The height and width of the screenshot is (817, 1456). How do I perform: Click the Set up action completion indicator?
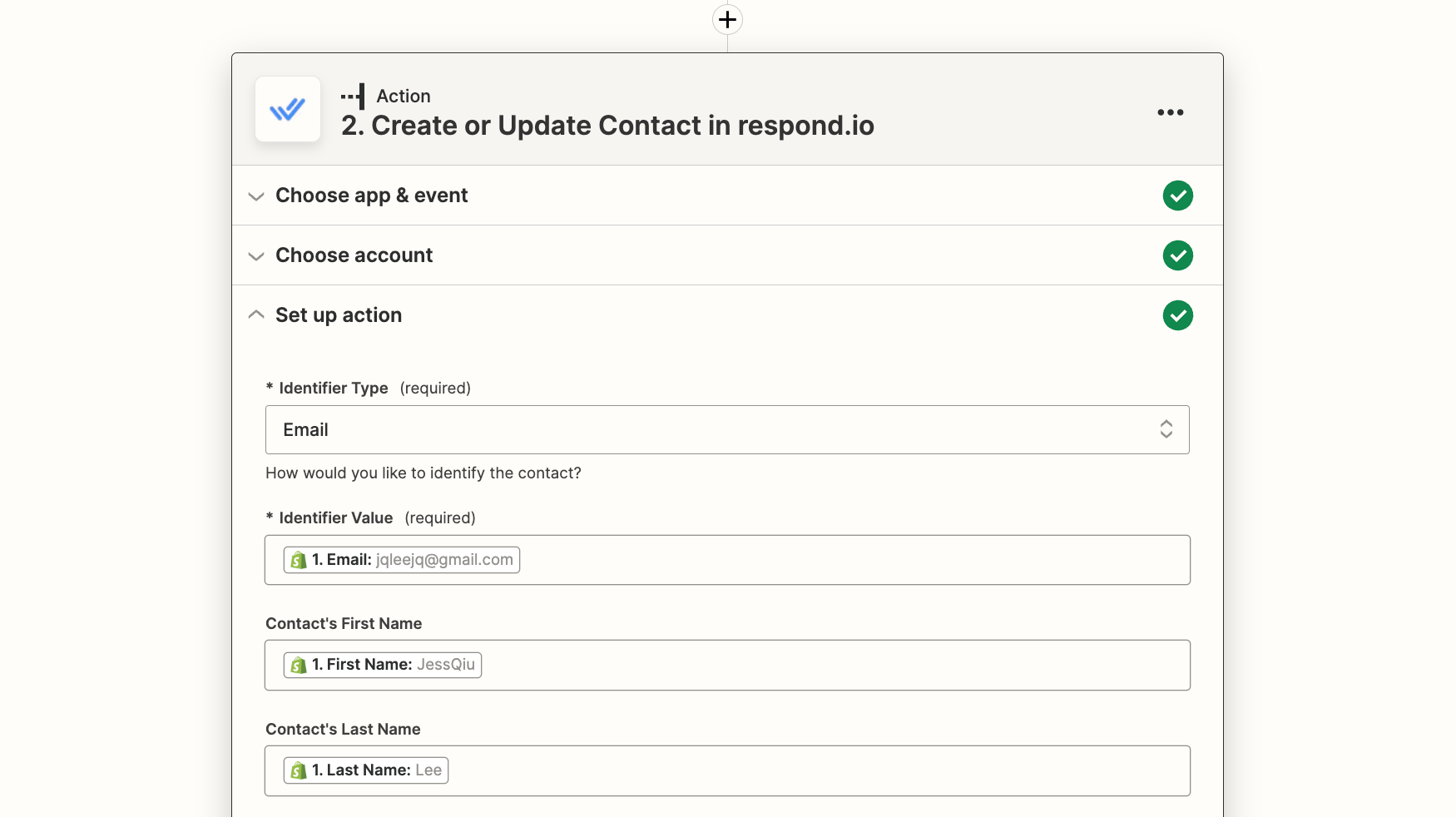click(1177, 315)
